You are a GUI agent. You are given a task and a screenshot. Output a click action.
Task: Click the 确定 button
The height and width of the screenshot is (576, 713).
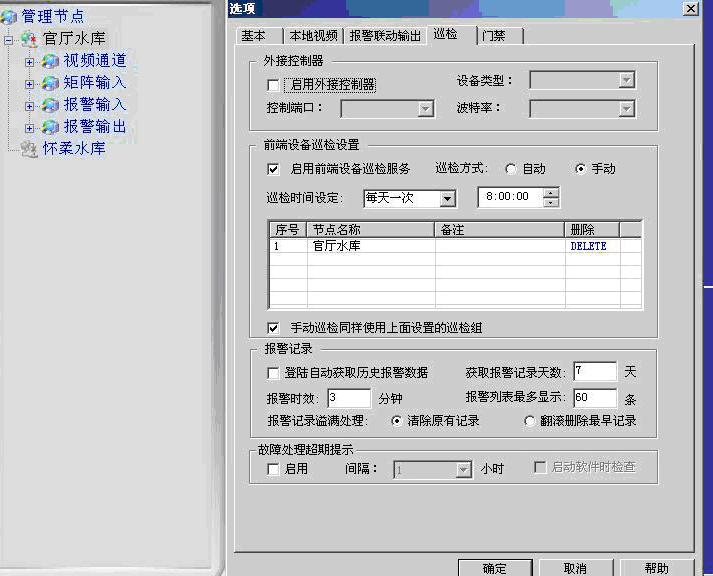coord(494,567)
